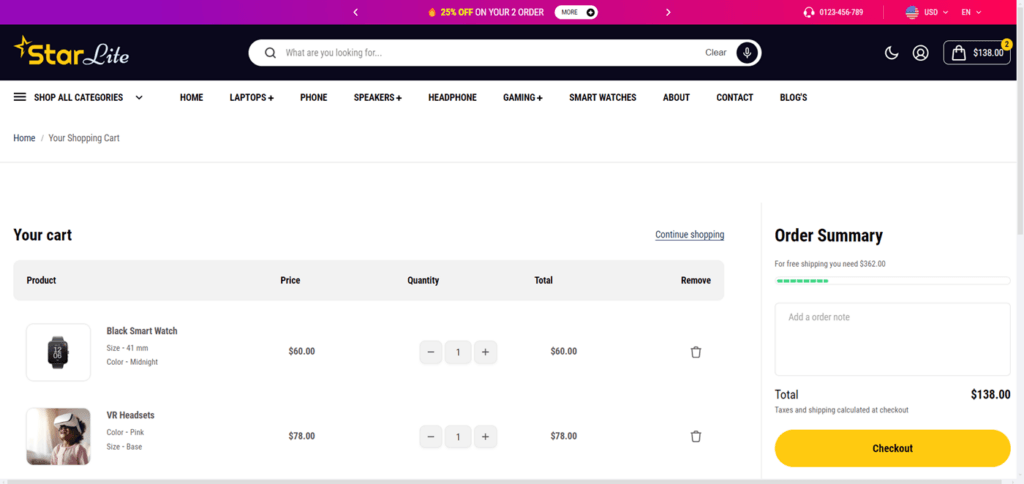Open the Headphone menu item
Screen dimensions: 1024x484
[452, 97]
